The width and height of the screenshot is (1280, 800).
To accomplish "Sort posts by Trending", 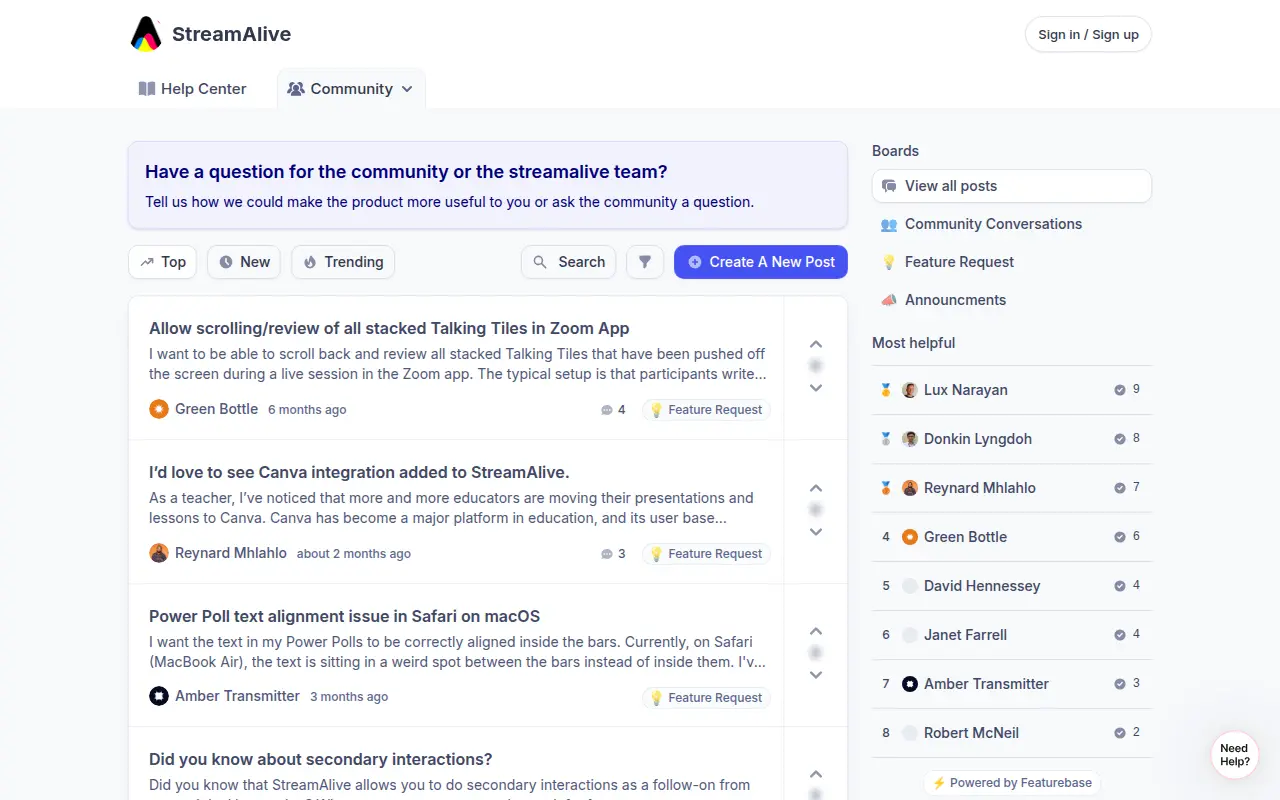I will (343, 262).
